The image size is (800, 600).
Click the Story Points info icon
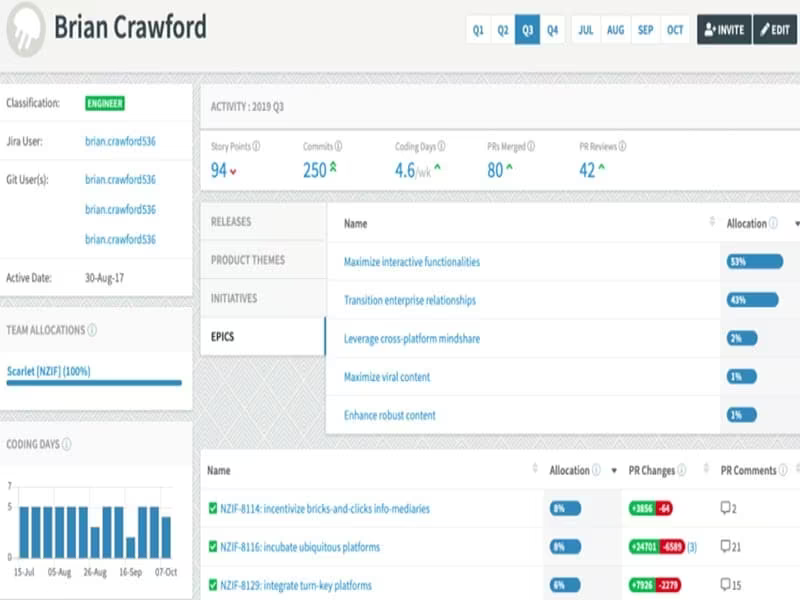(256, 146)
